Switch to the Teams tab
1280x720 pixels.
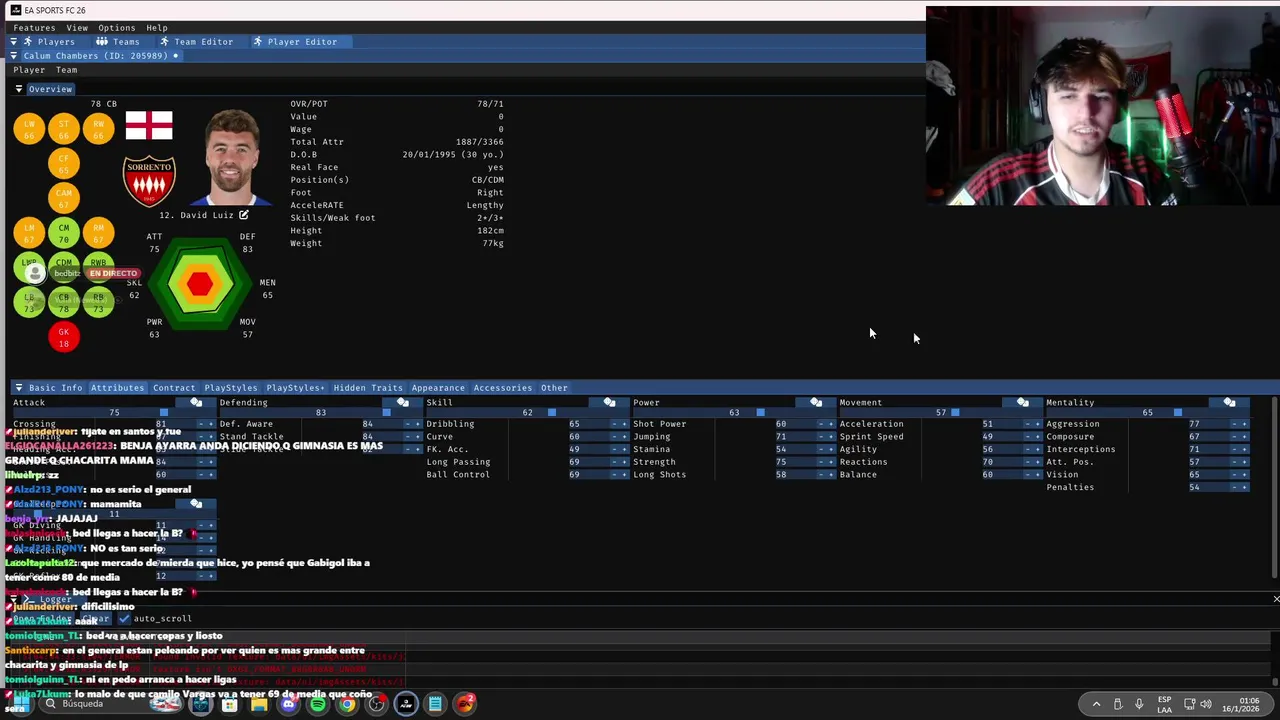click(119, 42)
